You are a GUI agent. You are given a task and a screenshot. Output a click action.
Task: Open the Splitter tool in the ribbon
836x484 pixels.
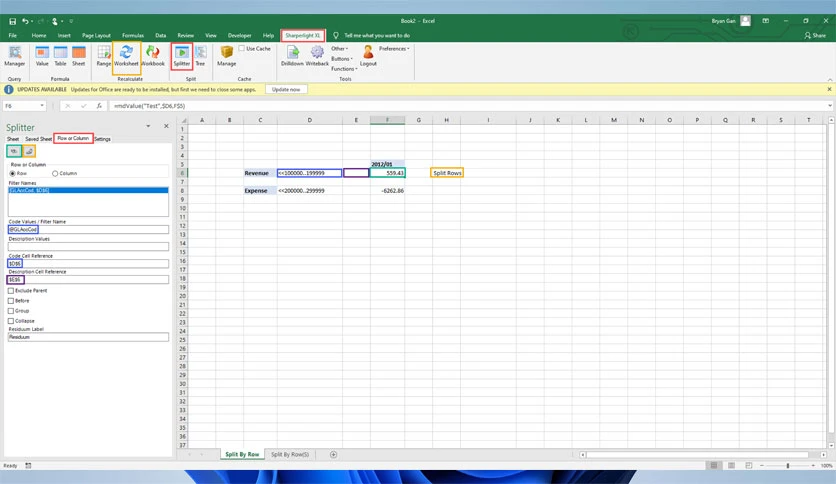pyautogui.click(x=182, y=55)
